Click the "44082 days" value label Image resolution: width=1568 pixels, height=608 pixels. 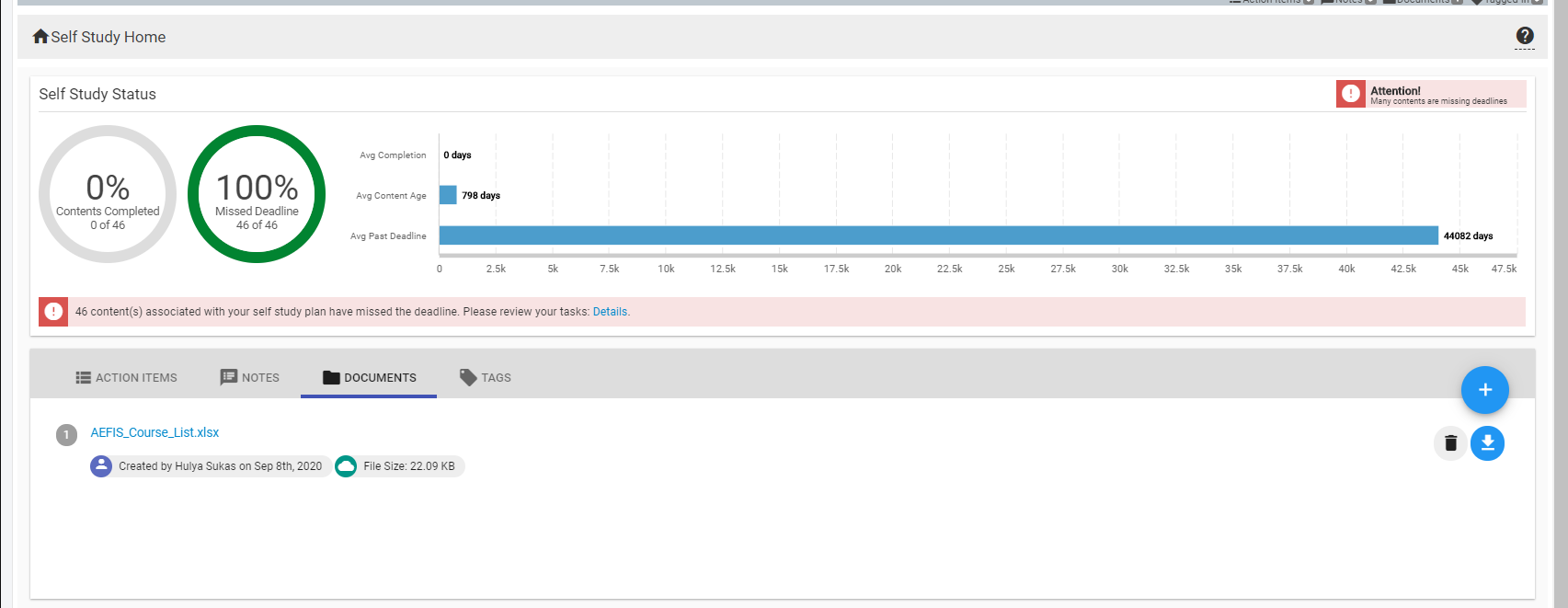[1468, 236]
